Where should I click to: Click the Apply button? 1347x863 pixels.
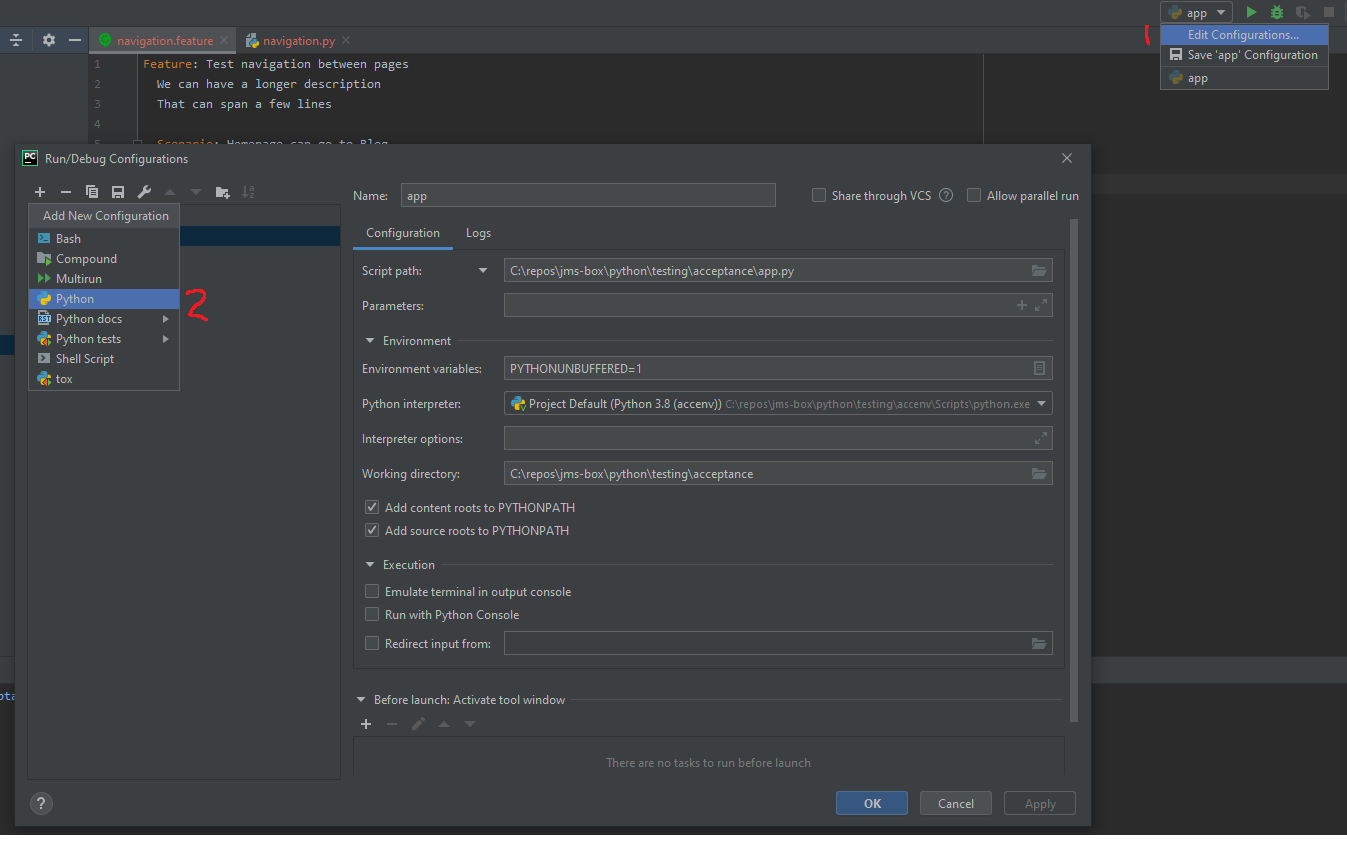tap(1040, 803)
